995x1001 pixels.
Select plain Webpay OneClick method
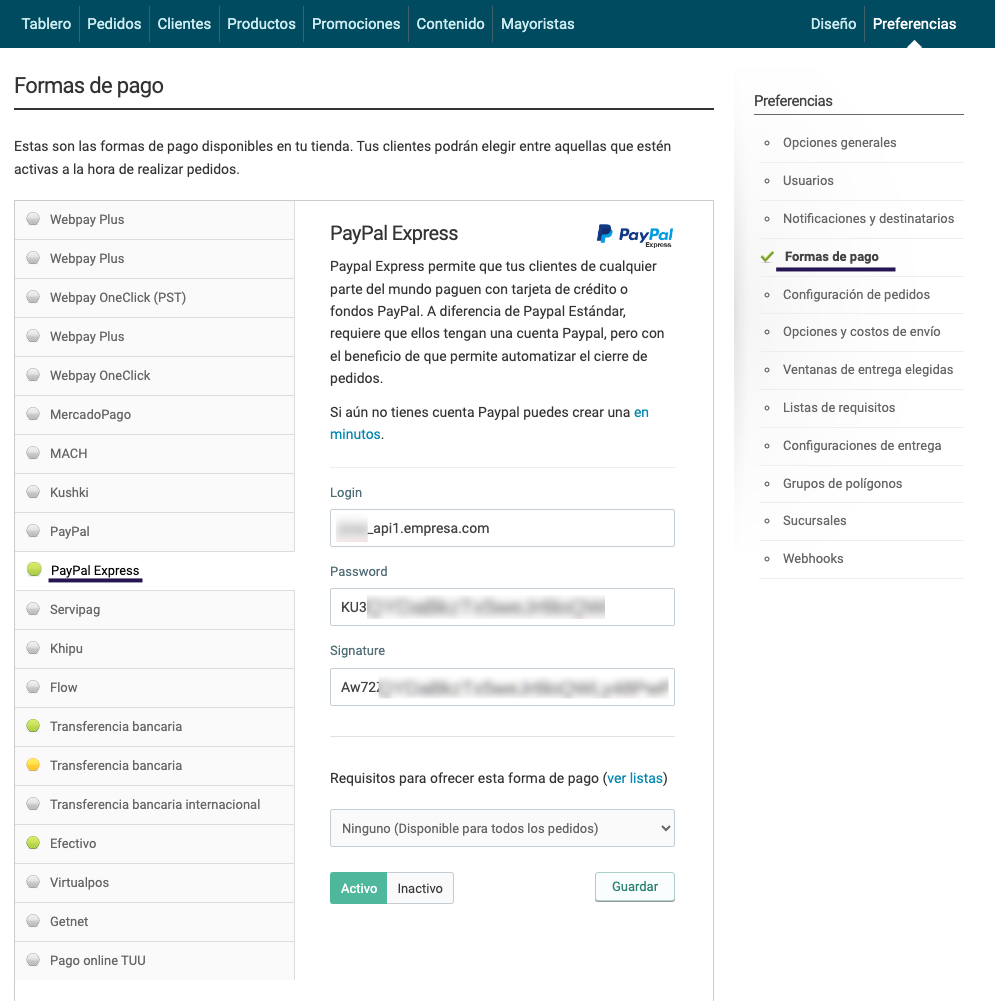pos(154,375)
